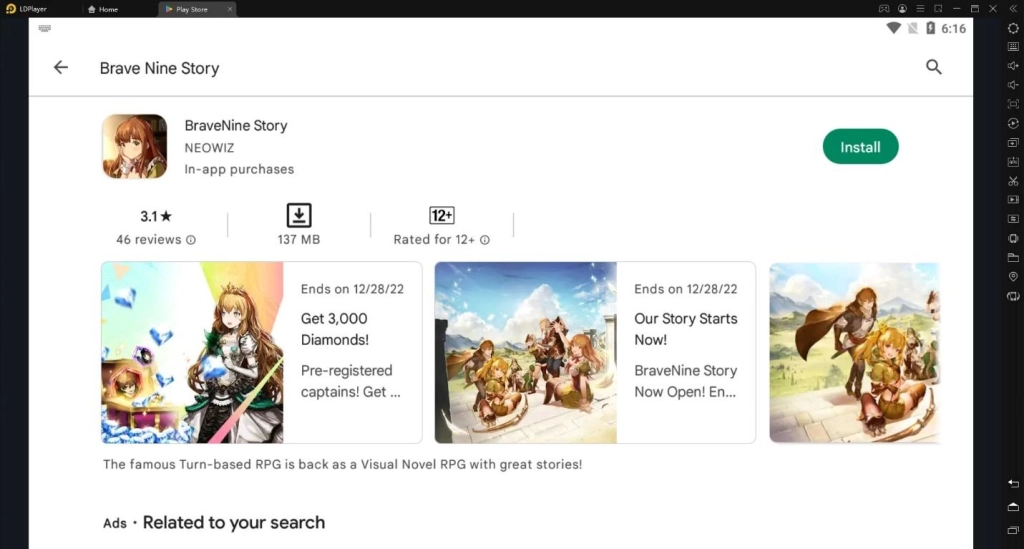Viewport: 1024px width, 549px height.
Task: Open the Get 3,000 Diamonds event card
Action: [261, 353]
